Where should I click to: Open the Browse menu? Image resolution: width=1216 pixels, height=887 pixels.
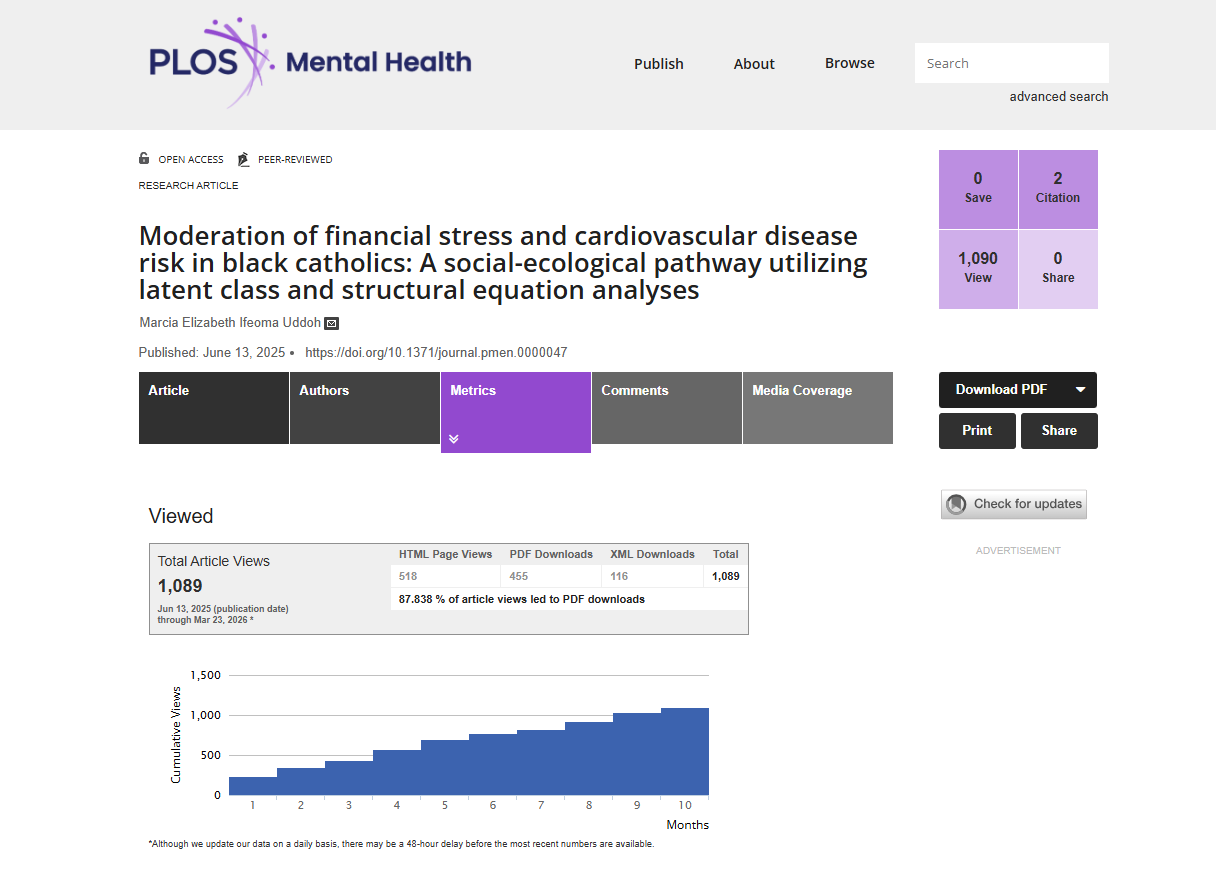pos(850,63)
